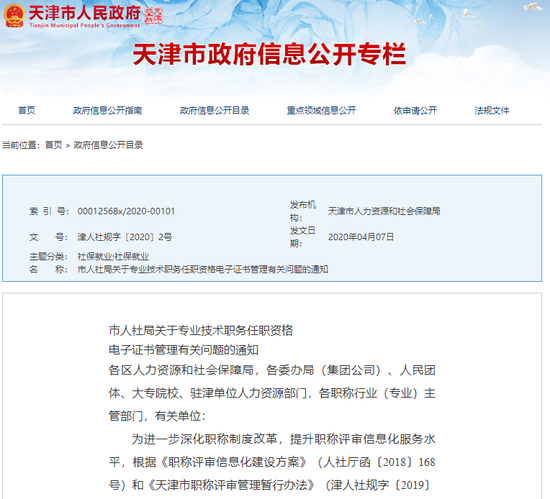Click the article heading 市人社局关于专业技术职务任职资格

[x=201, y=330]
